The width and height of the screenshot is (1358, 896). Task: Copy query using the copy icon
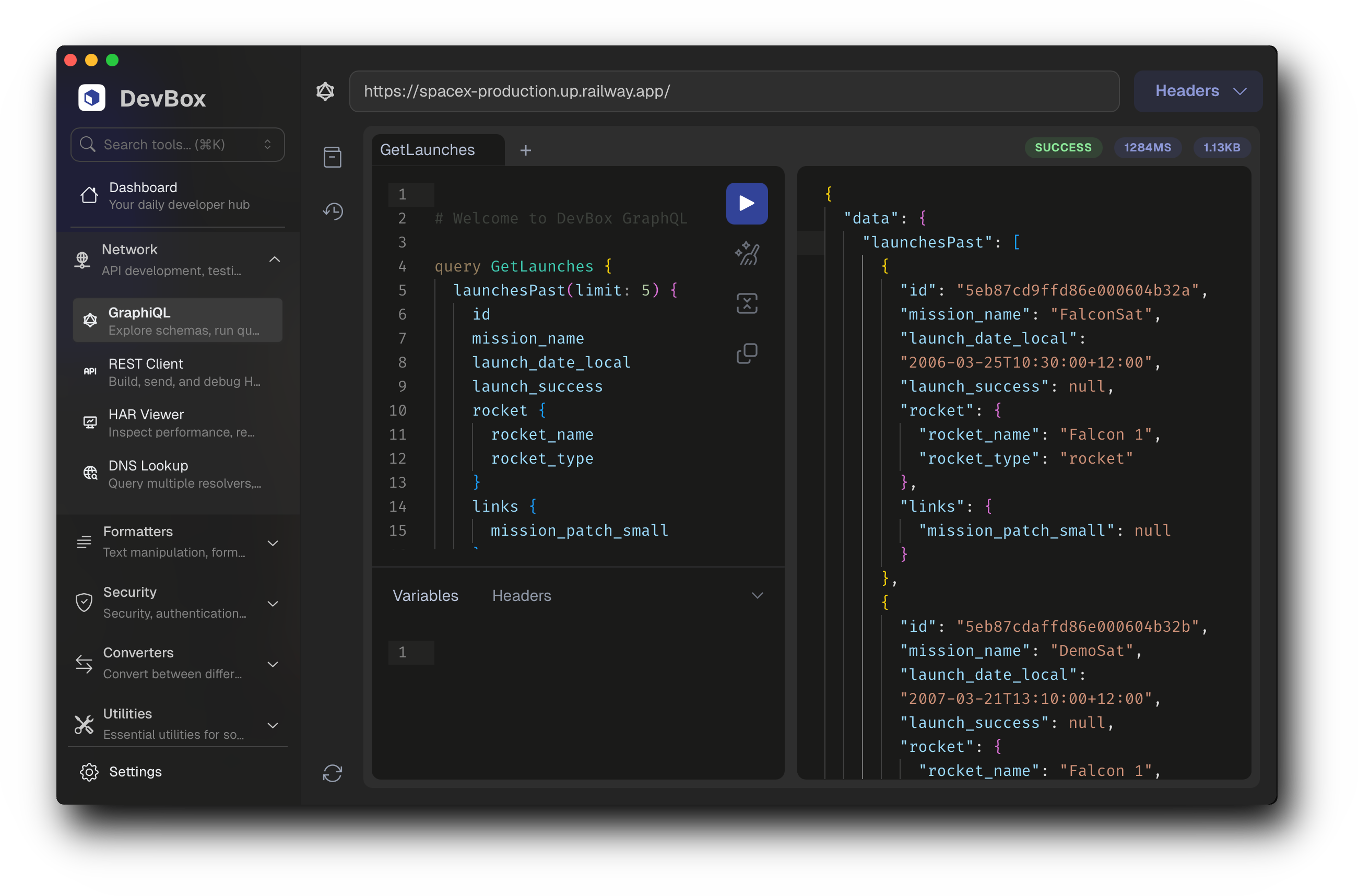[746, 353]
